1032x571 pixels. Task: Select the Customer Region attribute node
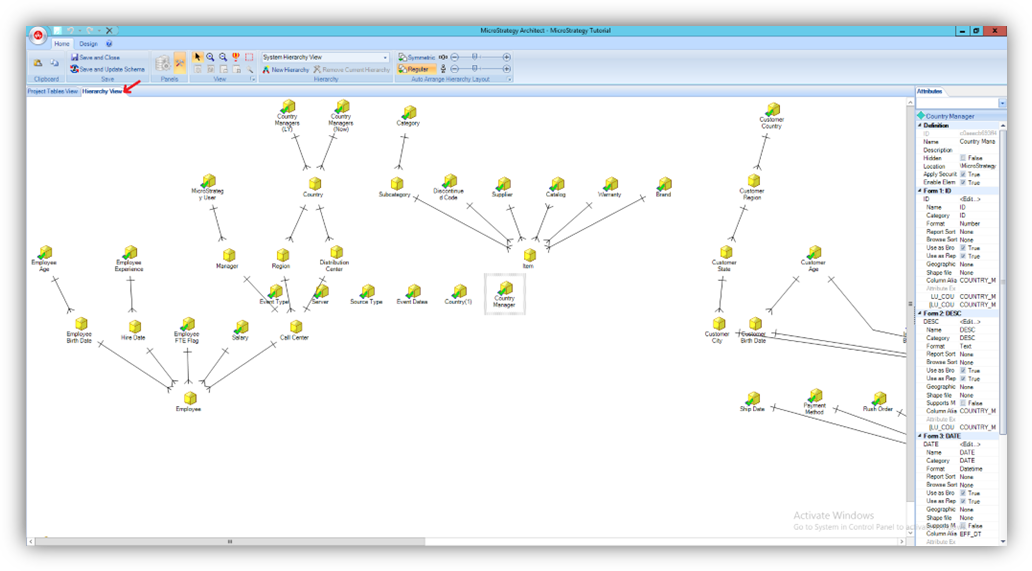[x=752, y=187]
